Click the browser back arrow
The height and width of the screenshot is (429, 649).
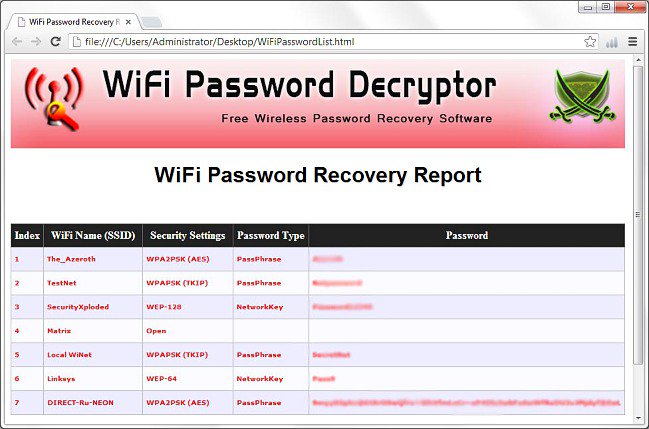click(16, 42)
